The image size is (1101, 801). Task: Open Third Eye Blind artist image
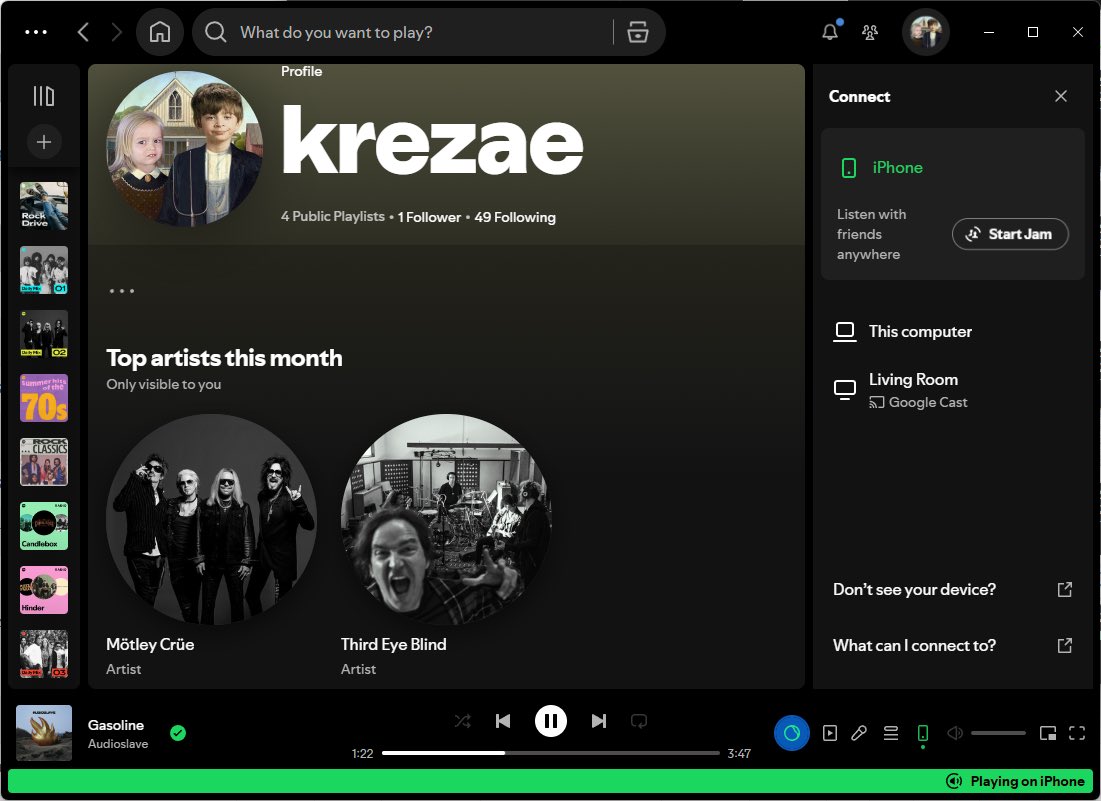point(446,519)
